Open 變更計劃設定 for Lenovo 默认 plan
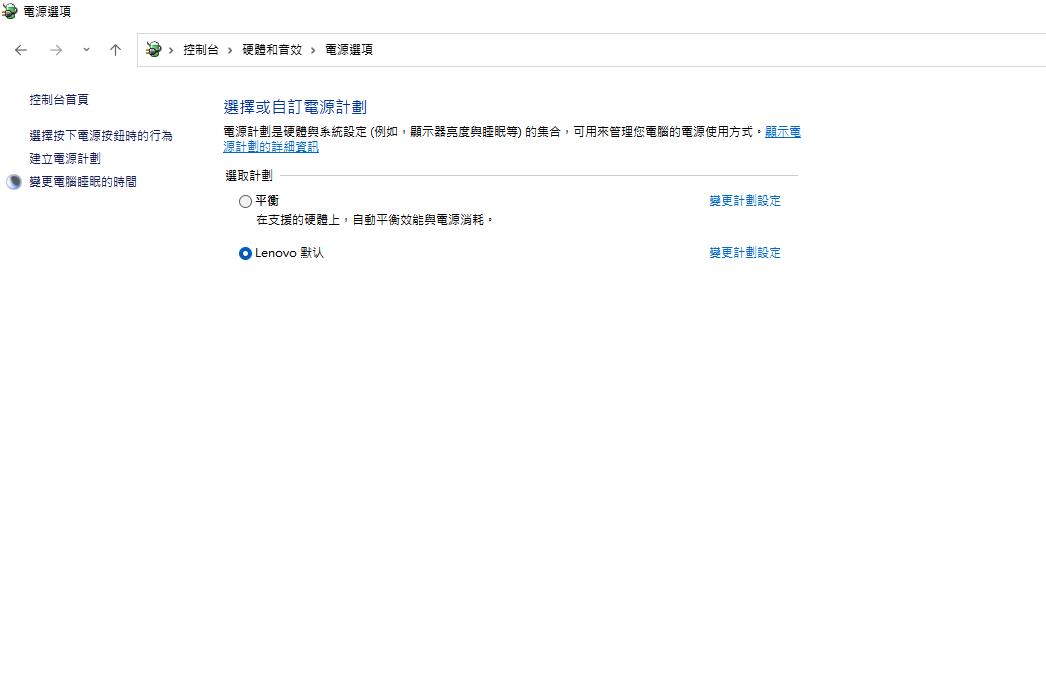Viewport: 1046px width, 678px height. [744, 252]
